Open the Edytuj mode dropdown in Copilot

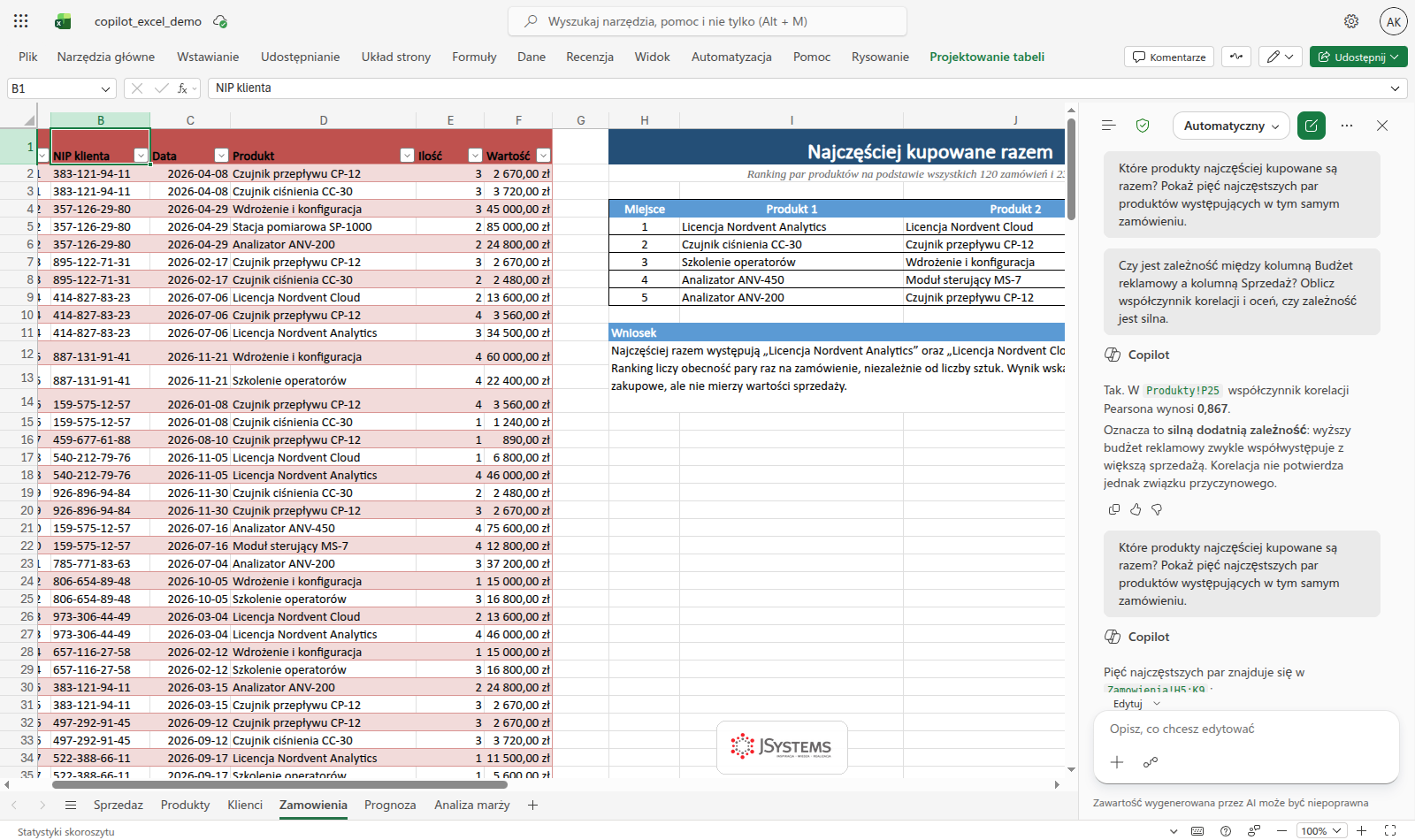(x=1136, y=704)
